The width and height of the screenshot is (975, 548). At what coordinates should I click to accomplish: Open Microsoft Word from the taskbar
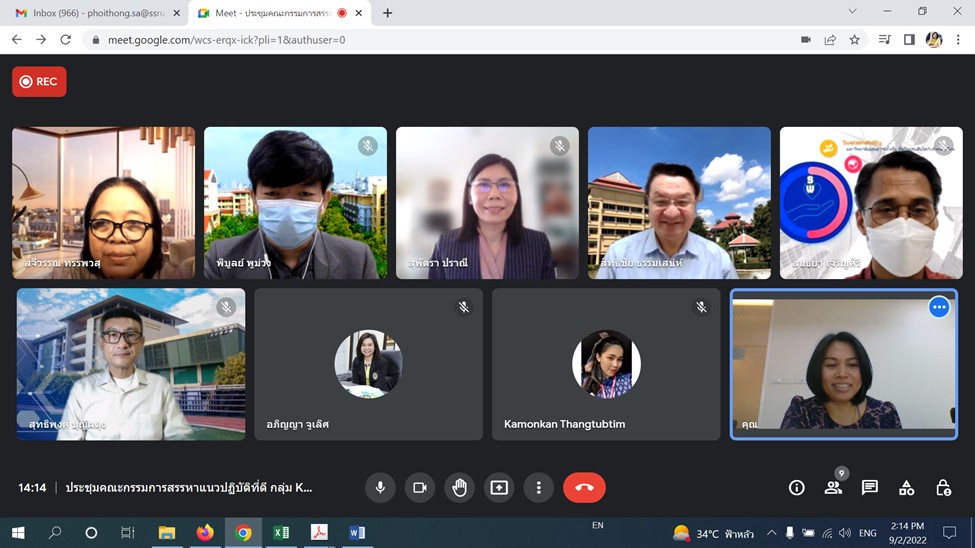[x=357, y=533]
